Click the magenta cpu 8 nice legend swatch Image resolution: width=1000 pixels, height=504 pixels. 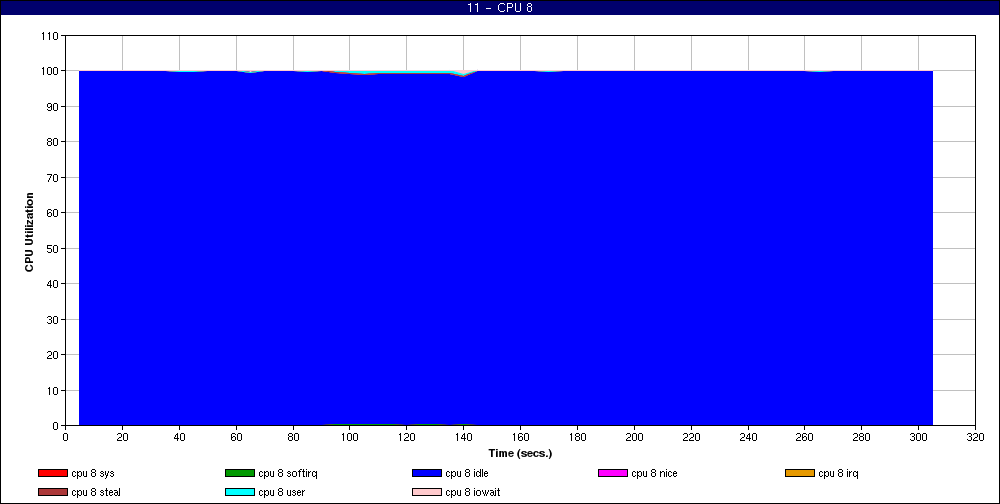coord(613,473)
